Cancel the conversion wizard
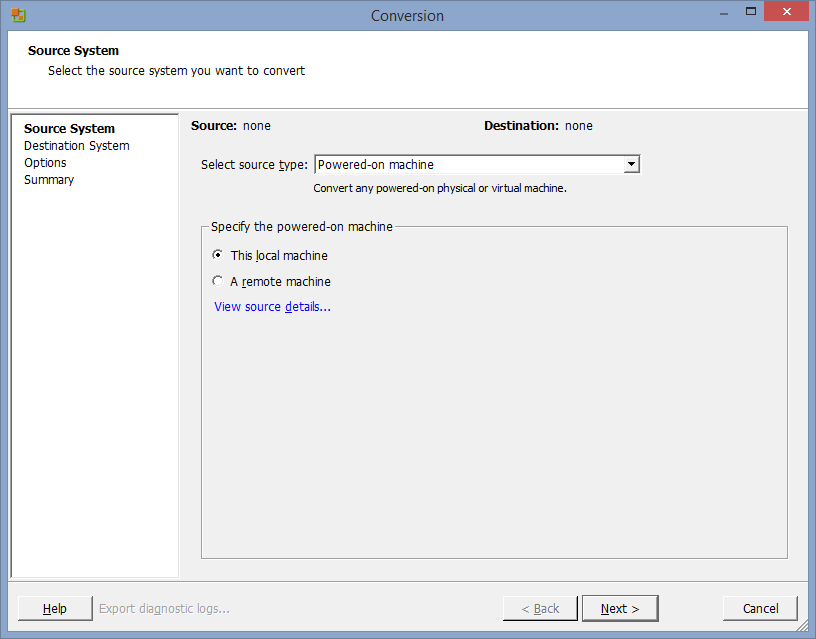The width and height of the screenshot is (816, 639). tap(760, 608)
